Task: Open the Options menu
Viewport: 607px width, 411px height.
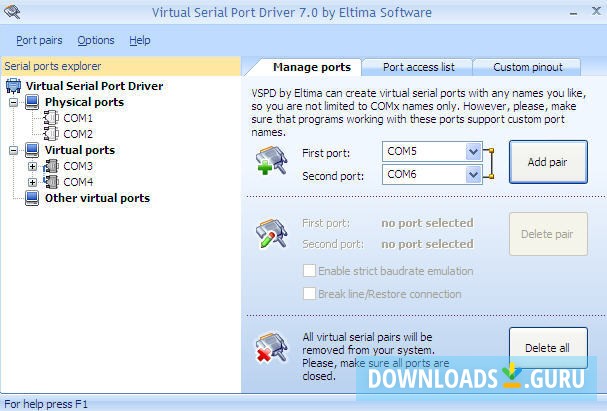Action: tap(96, 40)
